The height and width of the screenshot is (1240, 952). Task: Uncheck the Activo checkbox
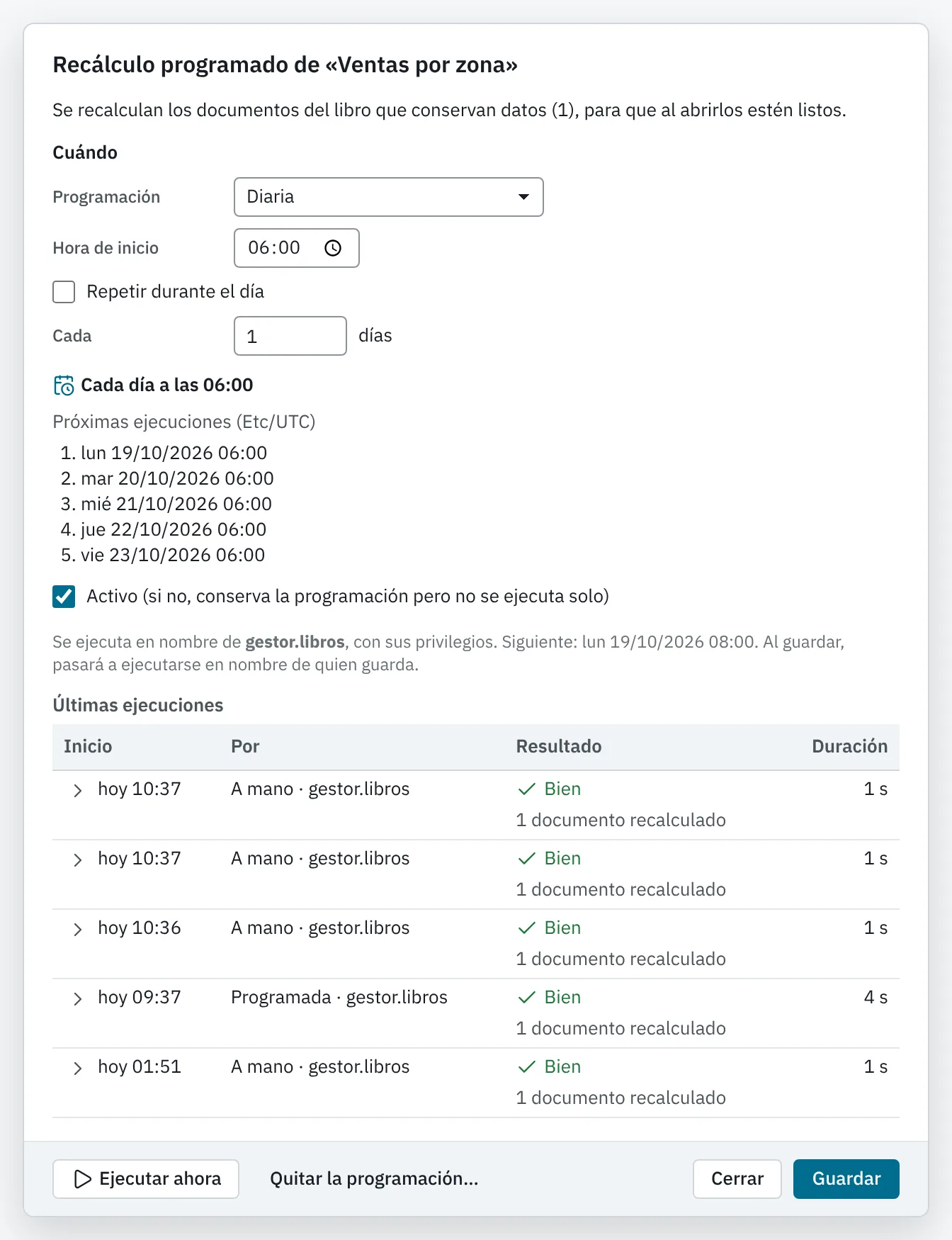64,597
